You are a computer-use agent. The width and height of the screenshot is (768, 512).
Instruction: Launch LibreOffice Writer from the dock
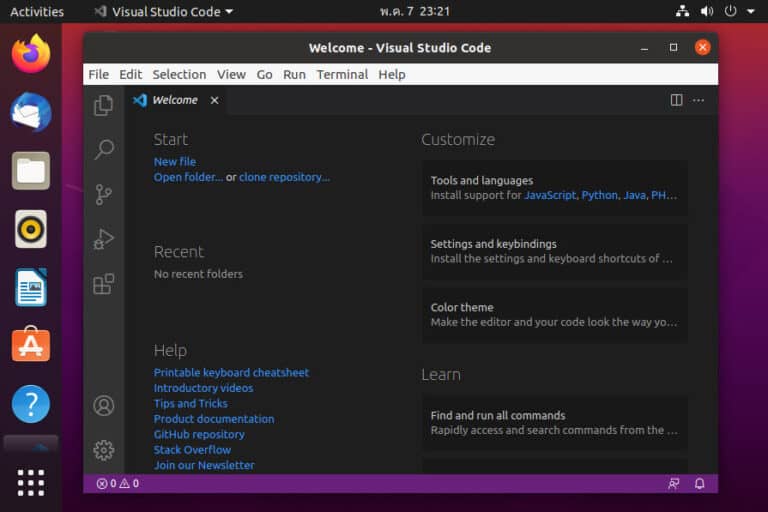click(x=31, y=287)
